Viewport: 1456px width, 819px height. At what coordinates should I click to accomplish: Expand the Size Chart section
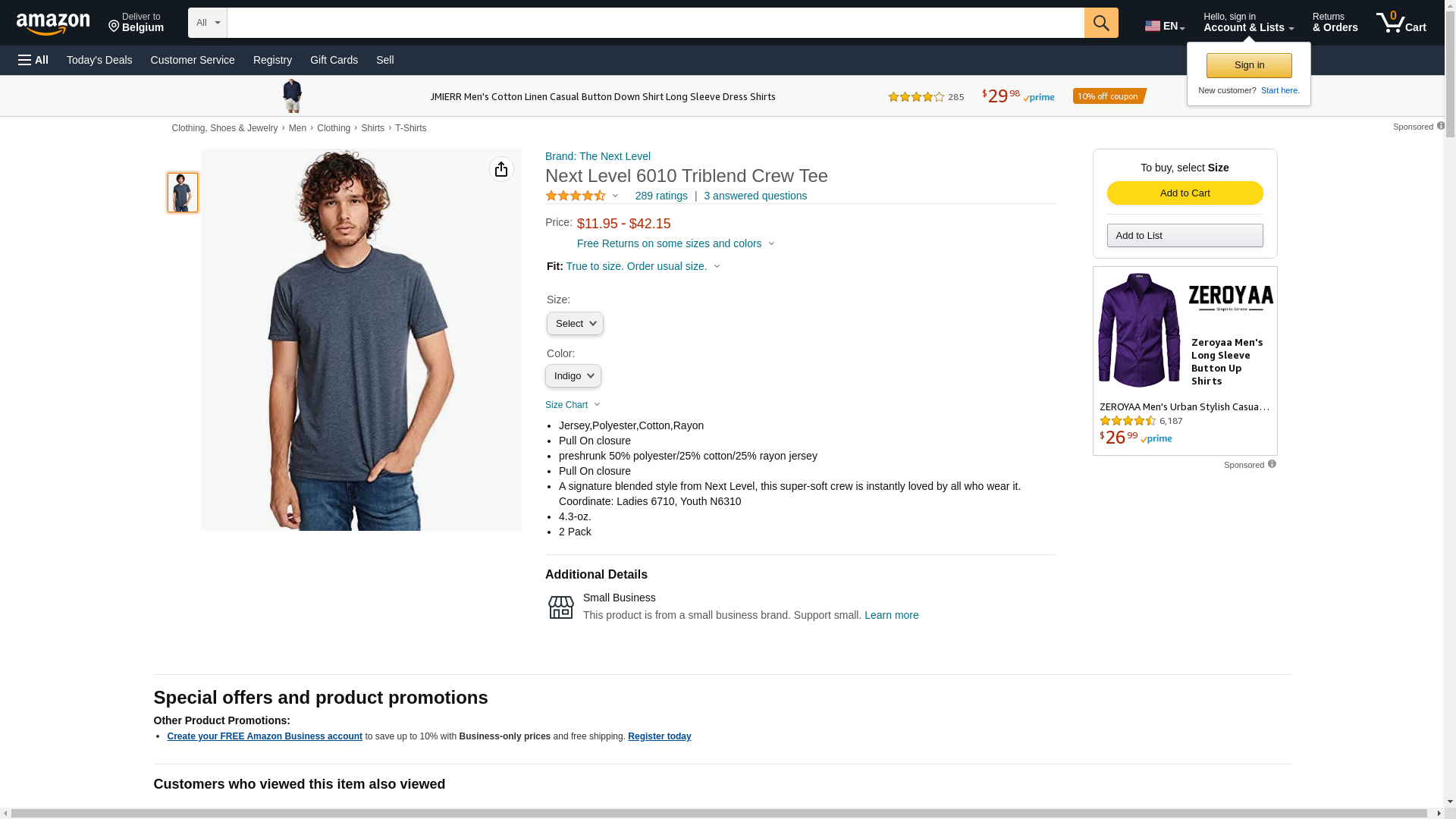point(573,405)
